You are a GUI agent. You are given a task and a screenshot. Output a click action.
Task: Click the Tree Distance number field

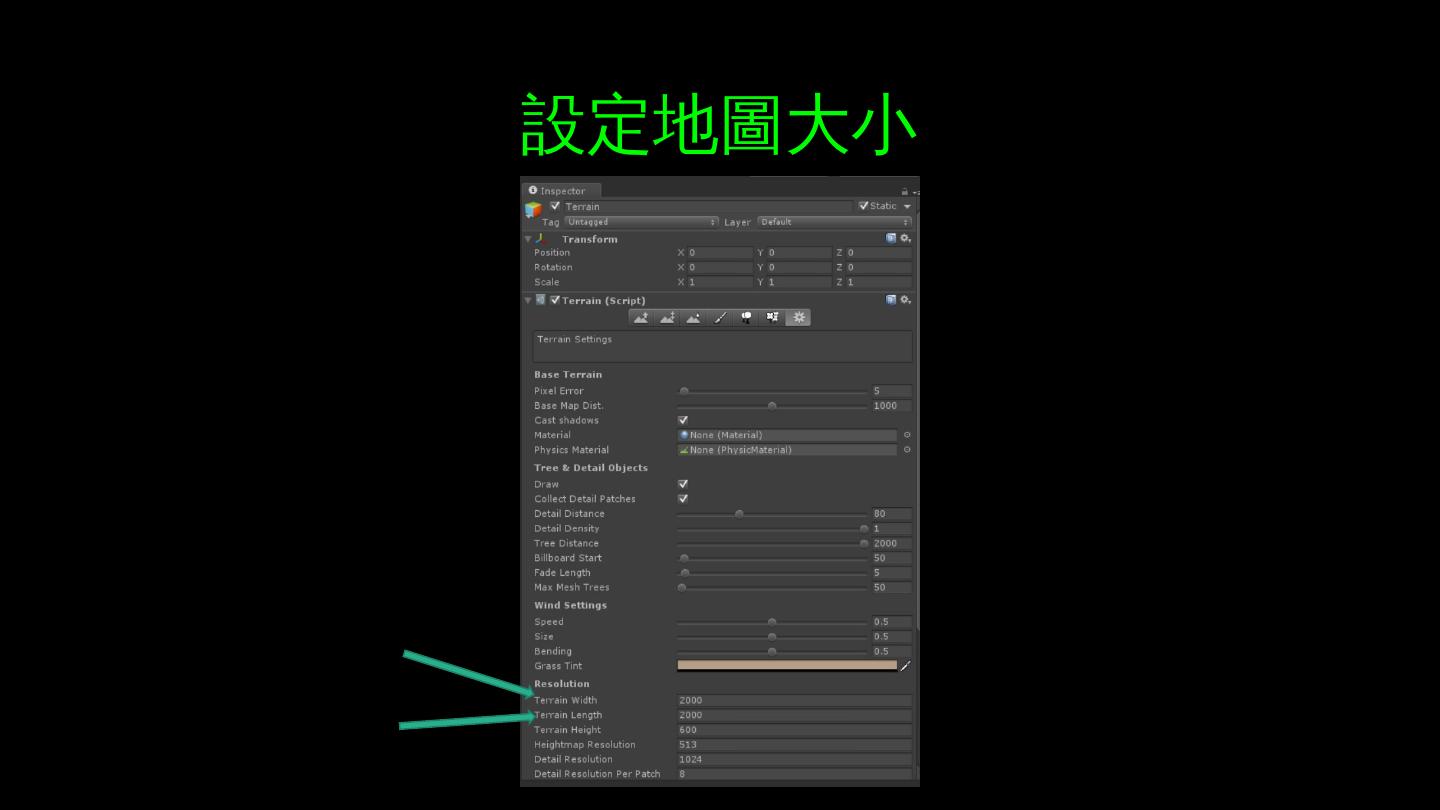click(x=892, y=544)
